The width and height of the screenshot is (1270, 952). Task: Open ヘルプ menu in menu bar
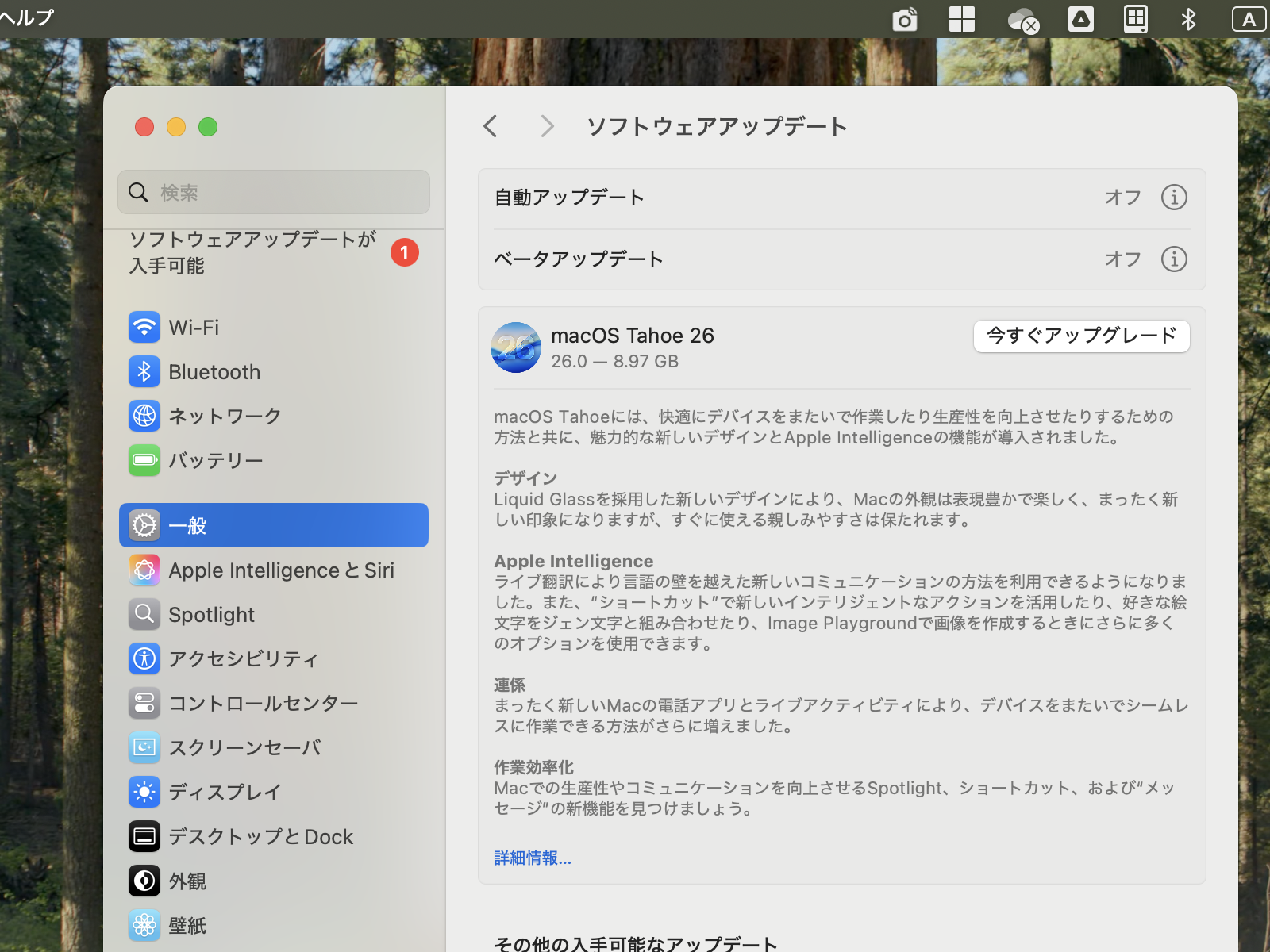26,17
